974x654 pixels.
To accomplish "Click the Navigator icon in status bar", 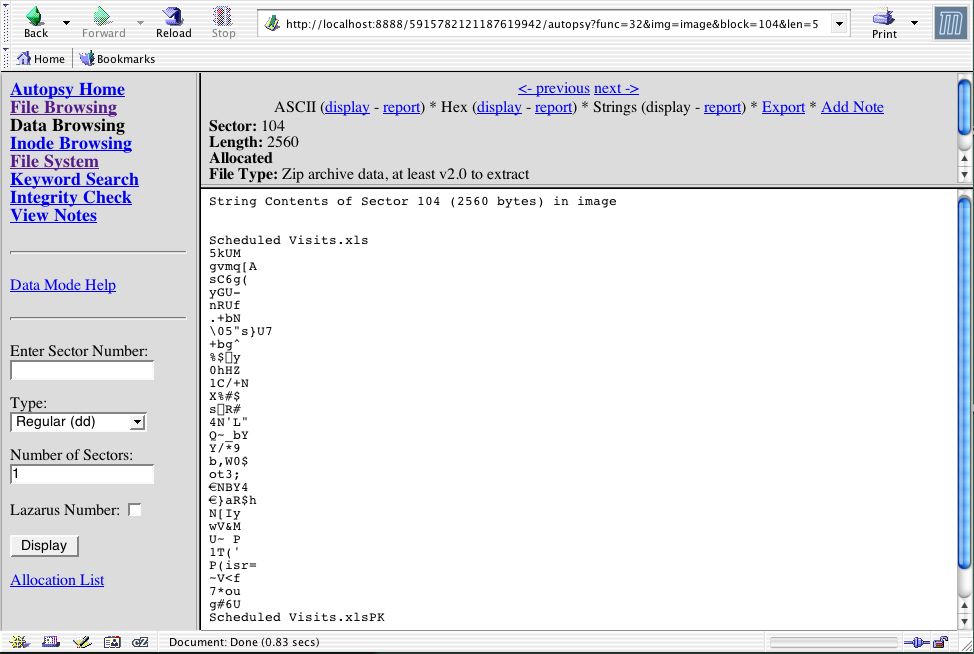I will (19, 642).
